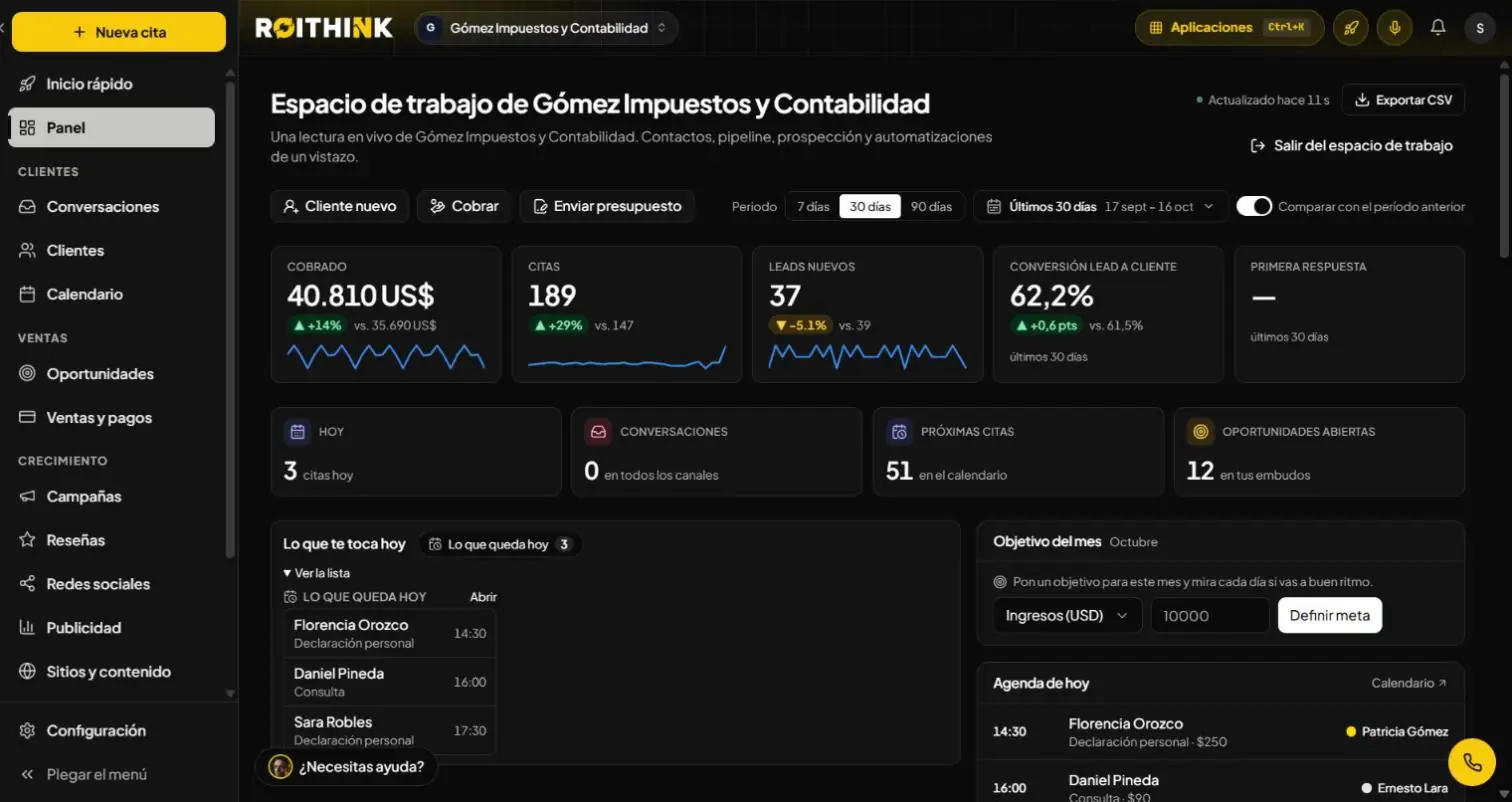1512x802 pixels.
Task: Click Abrir next to Lo que queda hoy
Action: click(x=483, y=597)
